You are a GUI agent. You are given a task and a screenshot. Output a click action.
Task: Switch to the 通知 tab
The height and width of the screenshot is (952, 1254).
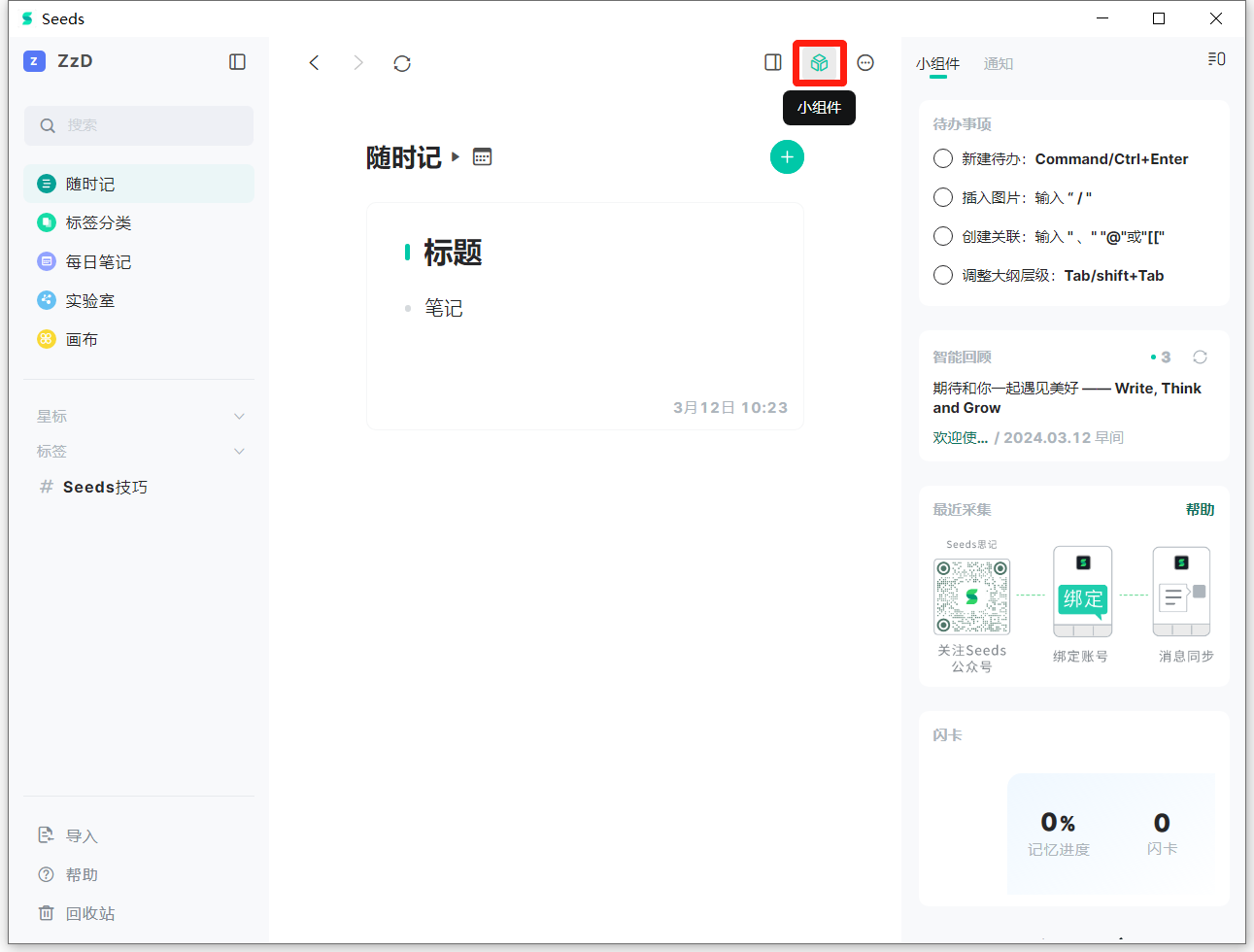[x=999, y=64]
